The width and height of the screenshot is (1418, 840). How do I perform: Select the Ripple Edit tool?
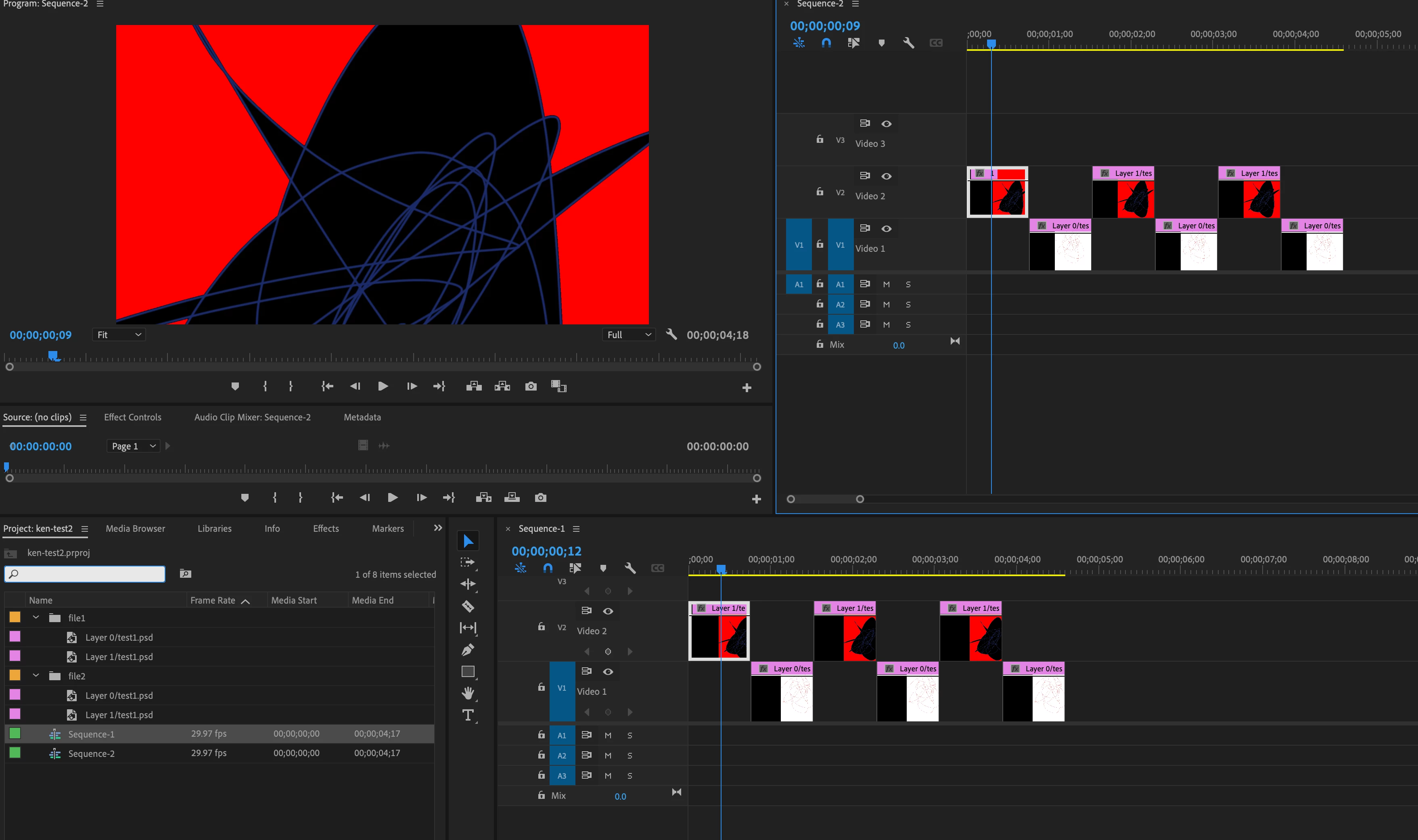tap(468, 584)
